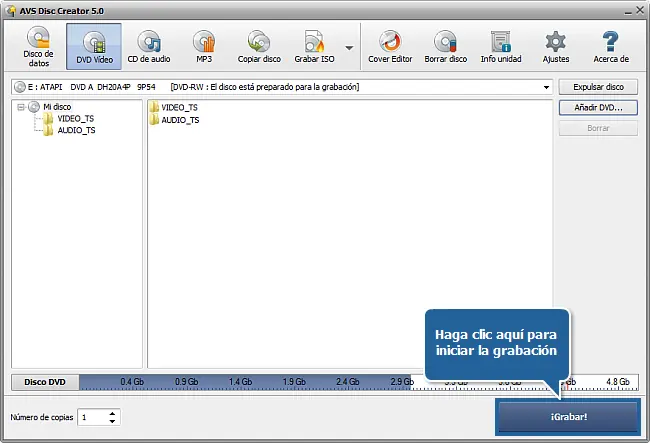Viewport: 650px width, 443px height.
Task: Click the drive disc icon in drive selector
Action: tap(19, 87)
